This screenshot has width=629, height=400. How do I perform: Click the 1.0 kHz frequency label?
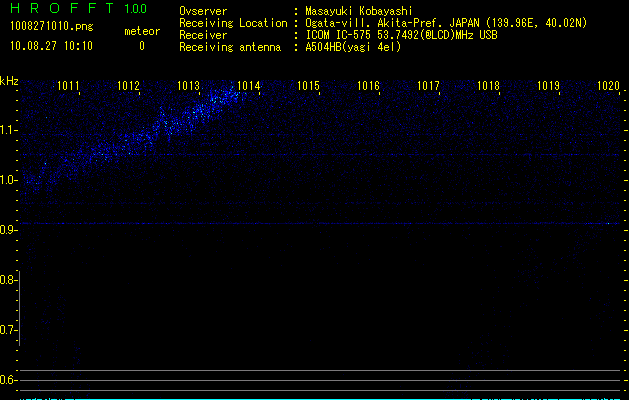point(8,180)
